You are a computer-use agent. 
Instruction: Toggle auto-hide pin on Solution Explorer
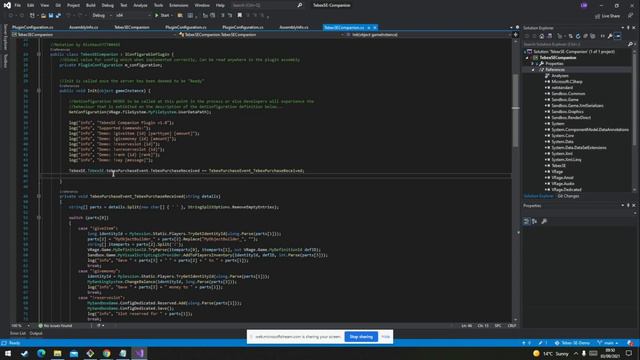pos(628,28)
